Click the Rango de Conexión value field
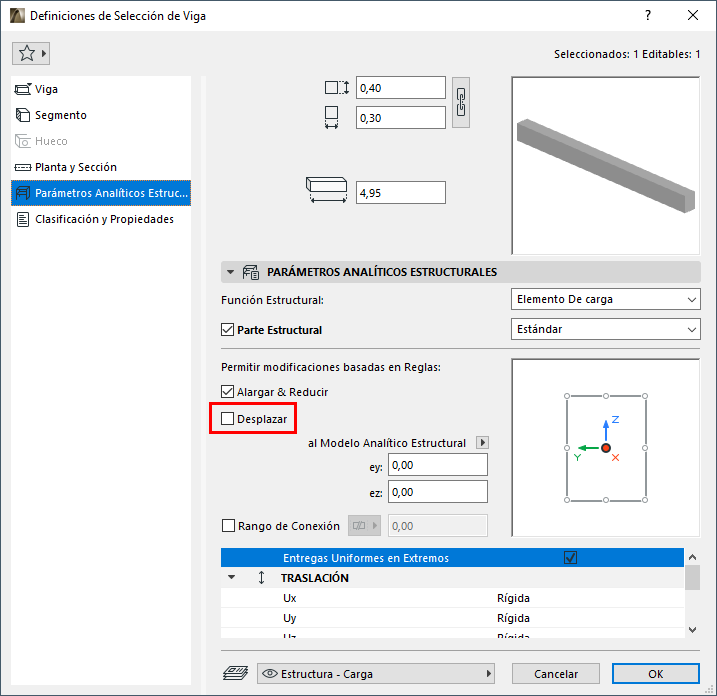Viewport: 717px width, 696px height. (x=438, y=525)
